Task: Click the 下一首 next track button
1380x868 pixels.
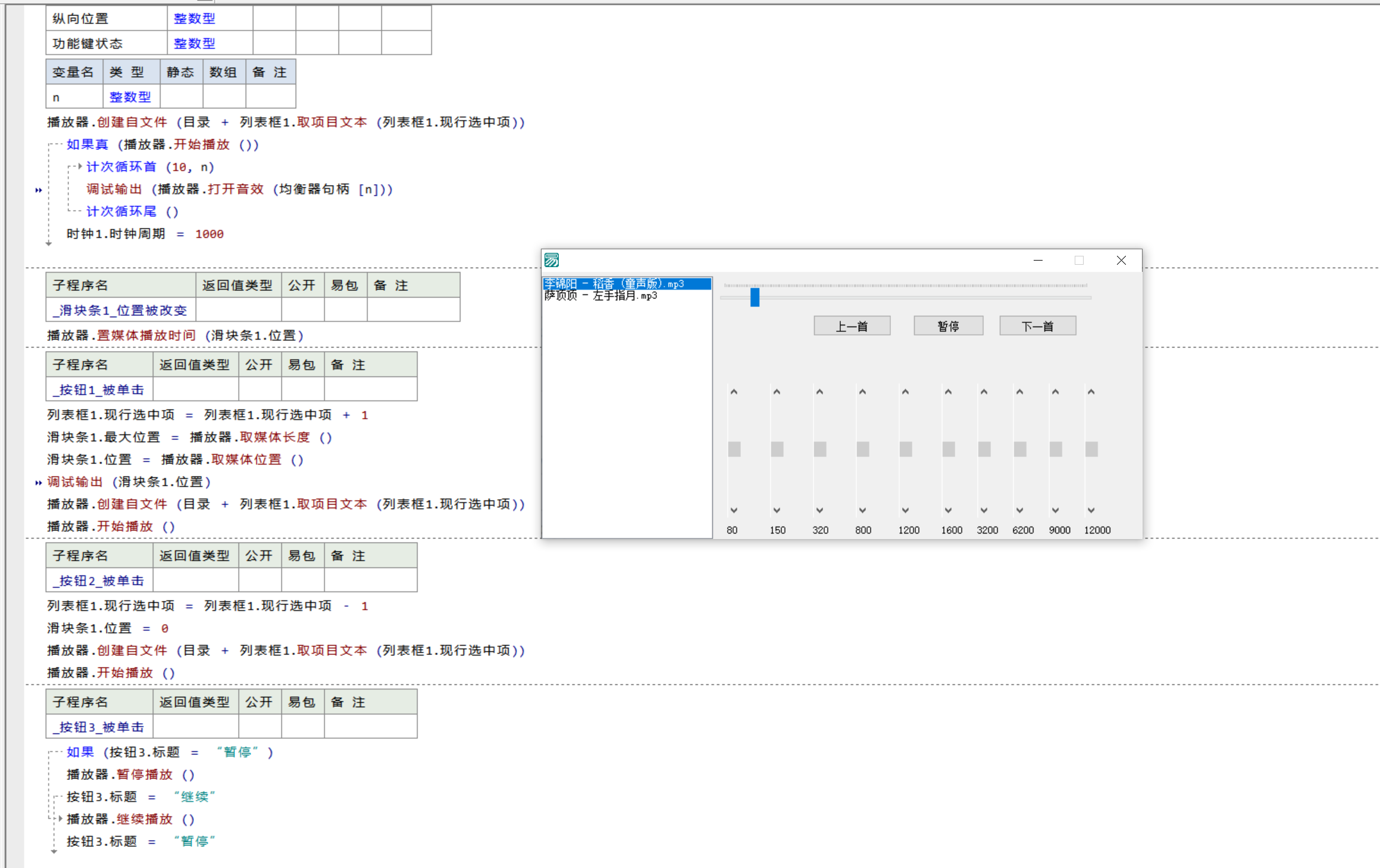Action: tap(1037, 326)
